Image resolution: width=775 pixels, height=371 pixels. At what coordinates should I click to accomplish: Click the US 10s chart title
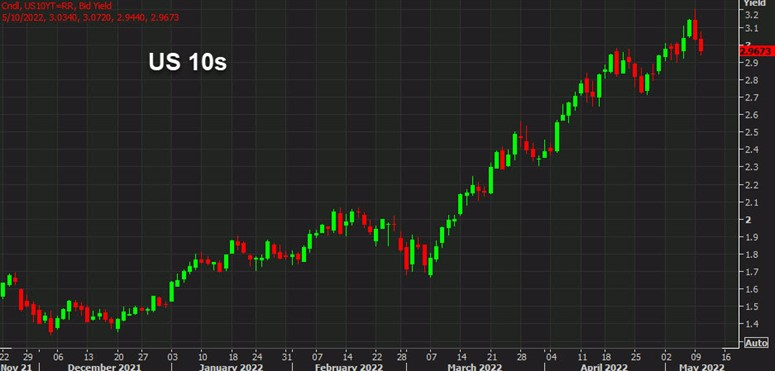(188, 63)
